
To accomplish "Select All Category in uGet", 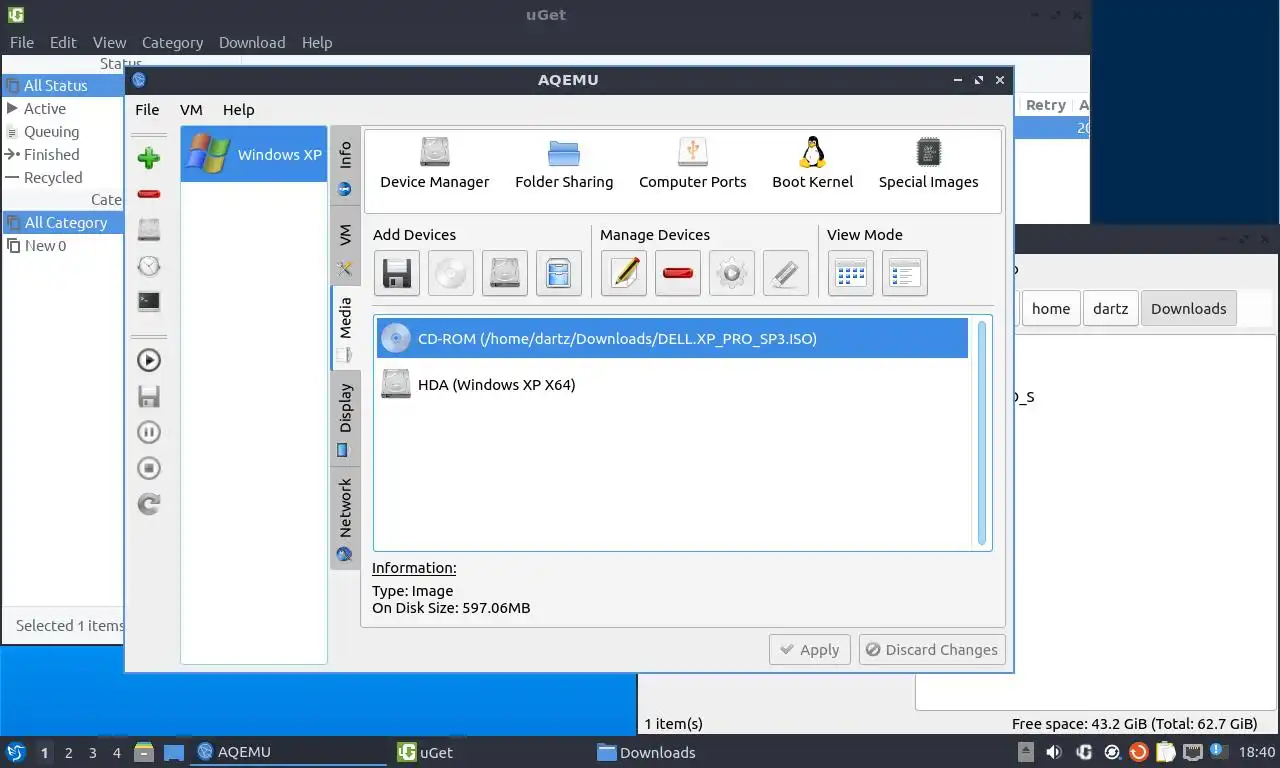I will [x=64, y=223].
